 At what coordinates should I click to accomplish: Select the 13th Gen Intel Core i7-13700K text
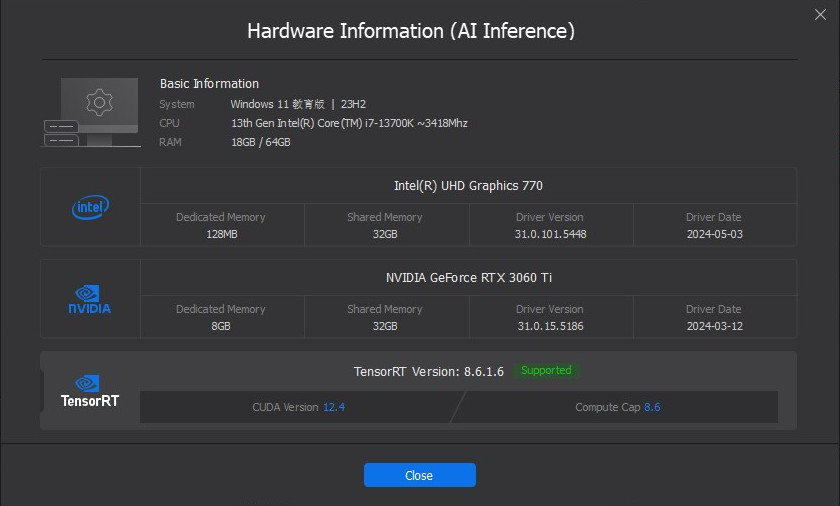pos(349,123)
